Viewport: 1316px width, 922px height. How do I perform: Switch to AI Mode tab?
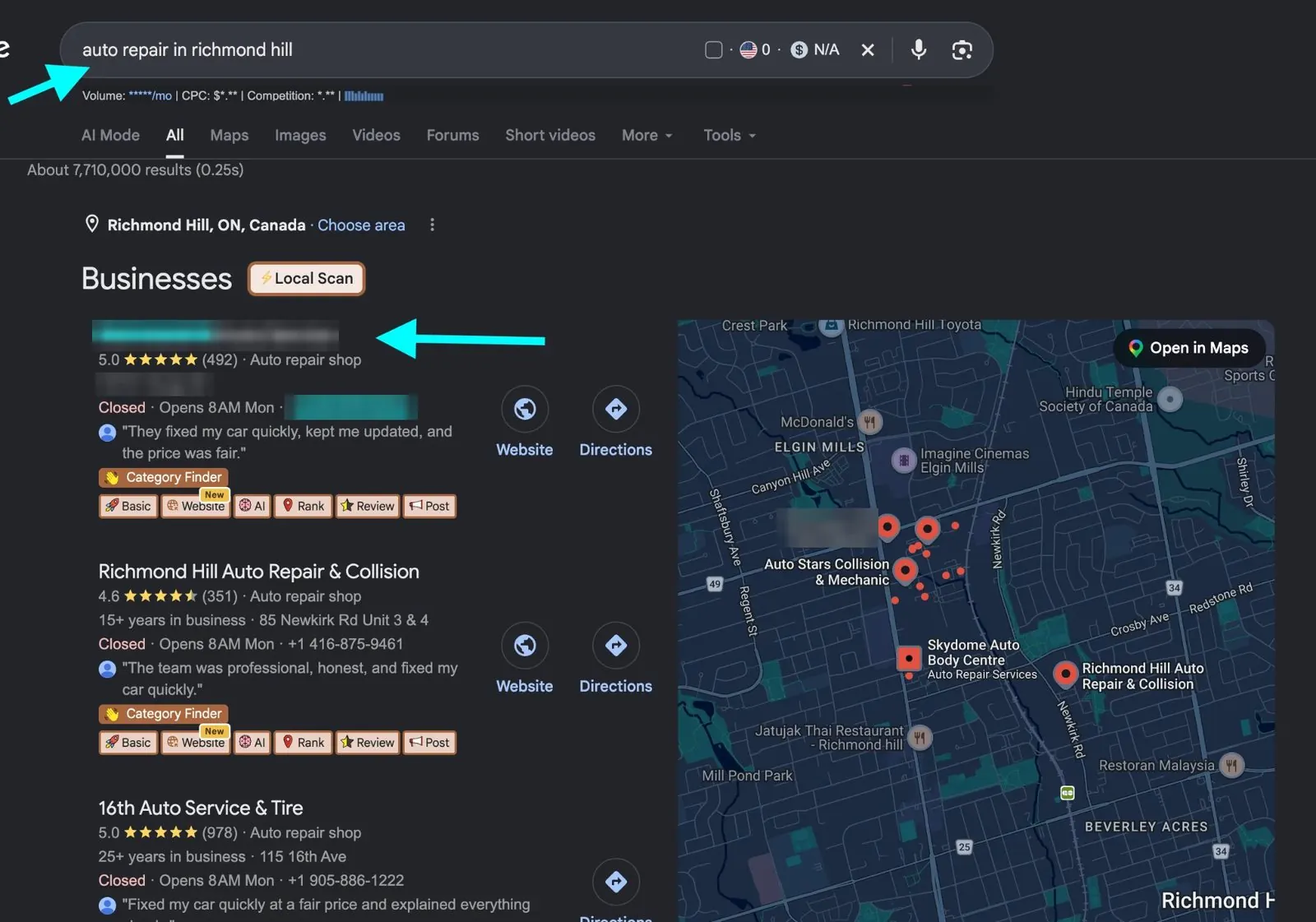110,135
